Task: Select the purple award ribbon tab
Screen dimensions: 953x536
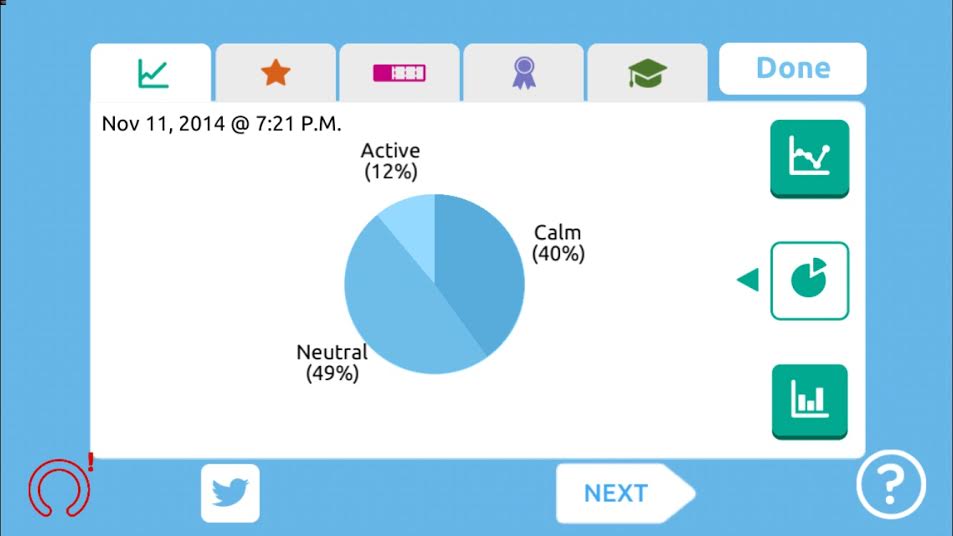Action: pyautogui.click(x=523, y=73)
